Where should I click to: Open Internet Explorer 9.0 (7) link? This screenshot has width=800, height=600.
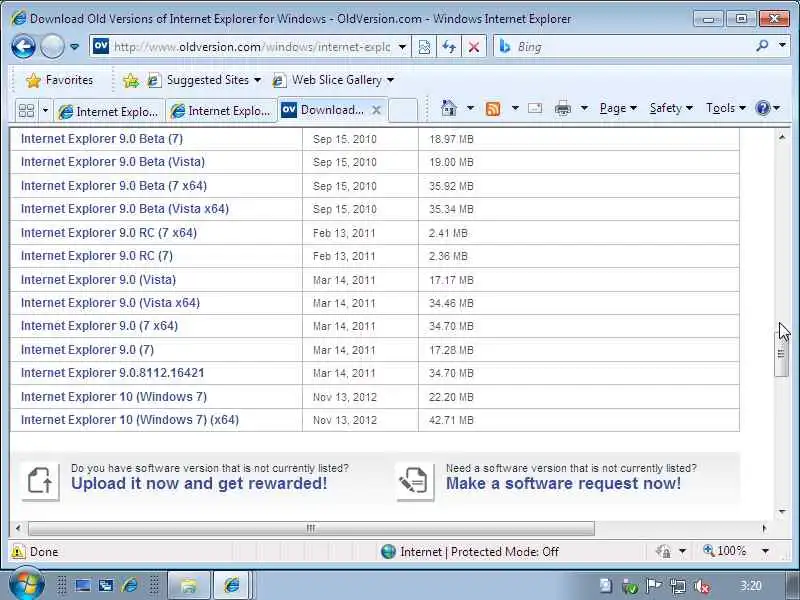tap(87, 349)
